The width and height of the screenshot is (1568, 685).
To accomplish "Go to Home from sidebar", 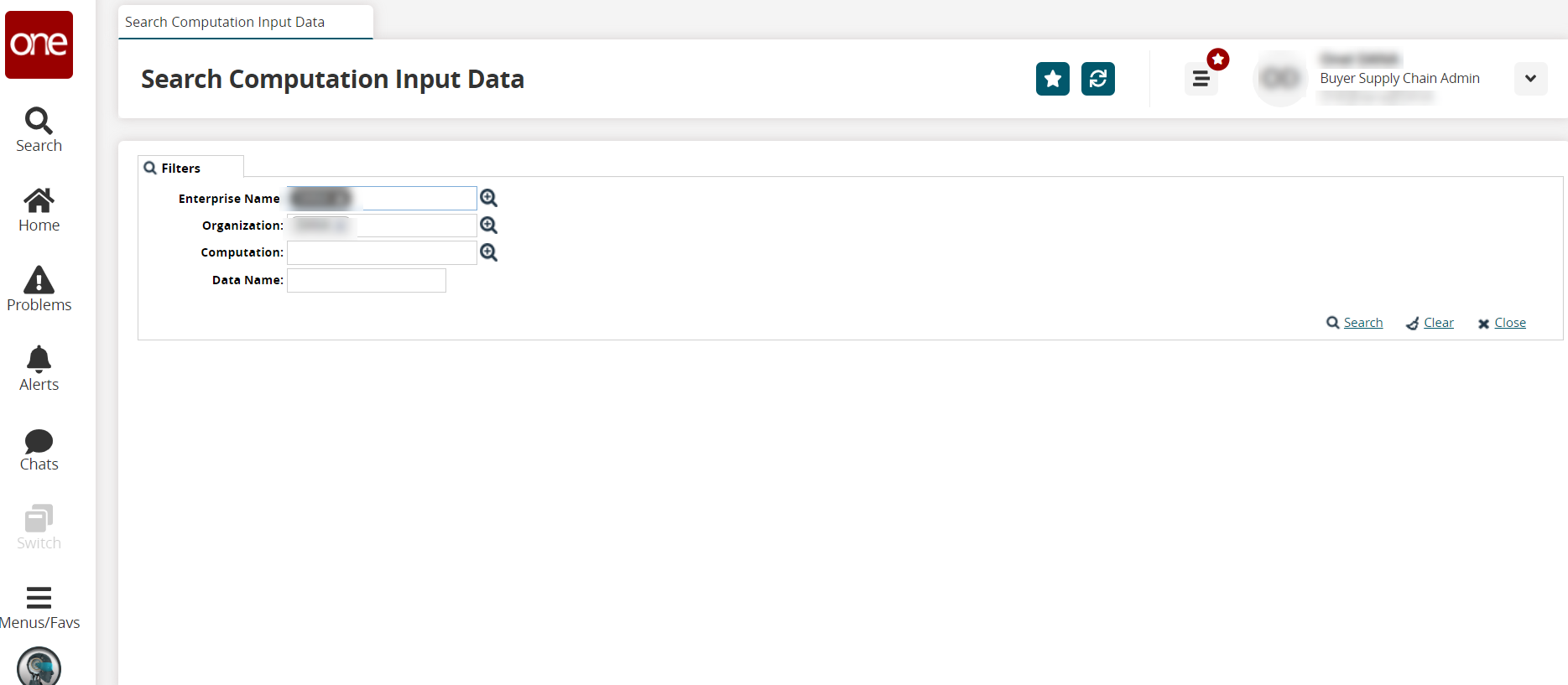I will pyautogui.click(x=39, y=210).
